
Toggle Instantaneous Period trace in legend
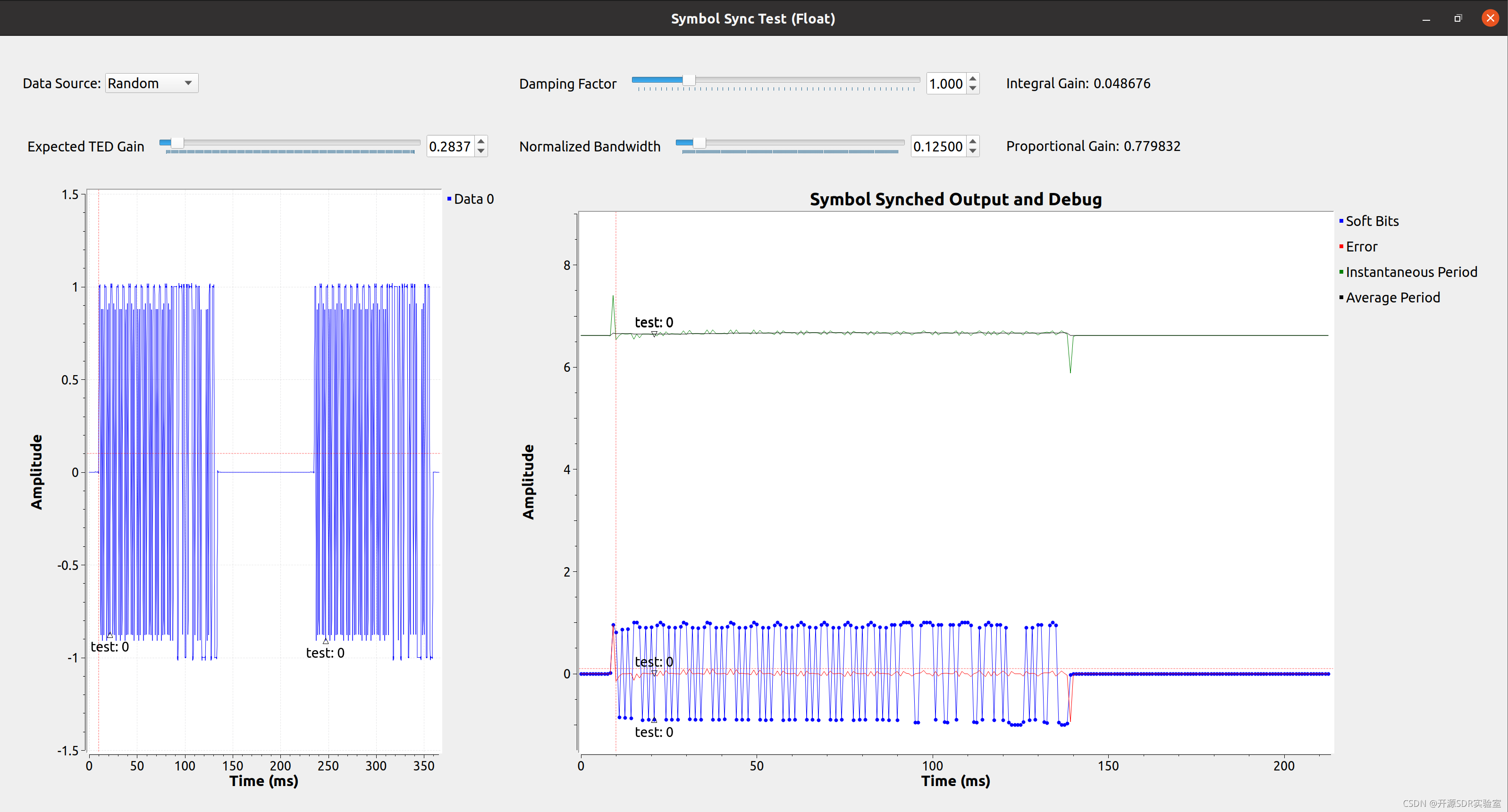(x=1410, y=272)
